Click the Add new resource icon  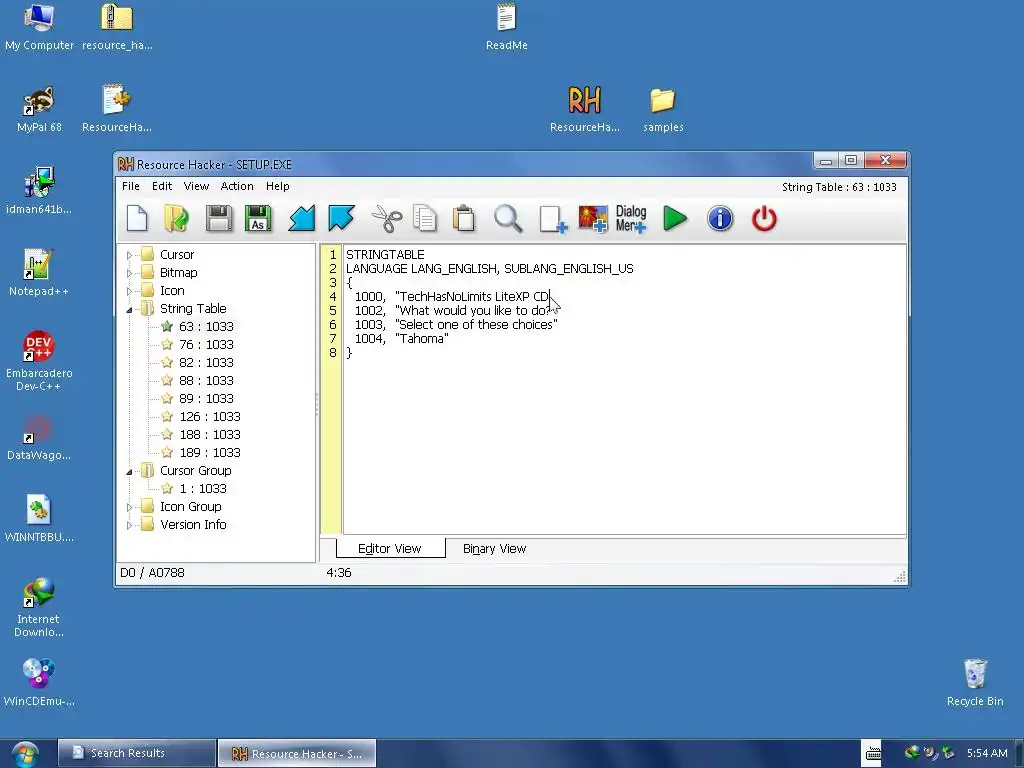[553, 218]
